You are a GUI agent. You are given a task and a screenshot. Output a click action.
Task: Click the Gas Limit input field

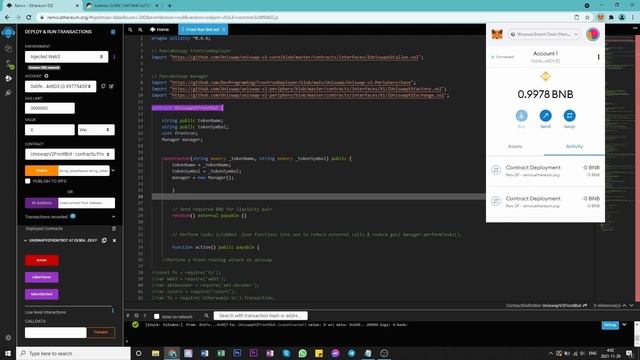tap(50, 108)
